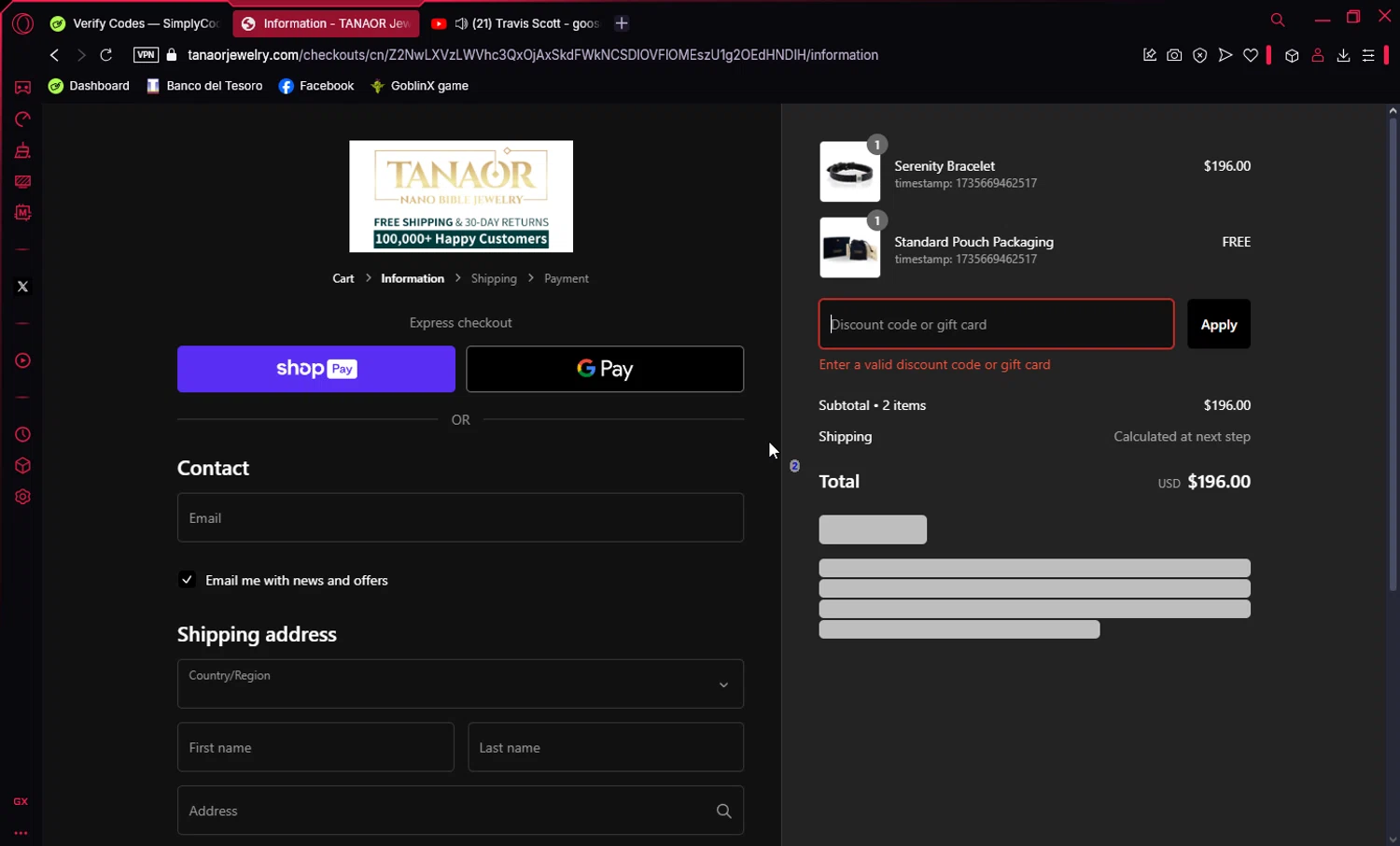
Task: Expand the Country/Region dropdown
Action: point(460,684)
